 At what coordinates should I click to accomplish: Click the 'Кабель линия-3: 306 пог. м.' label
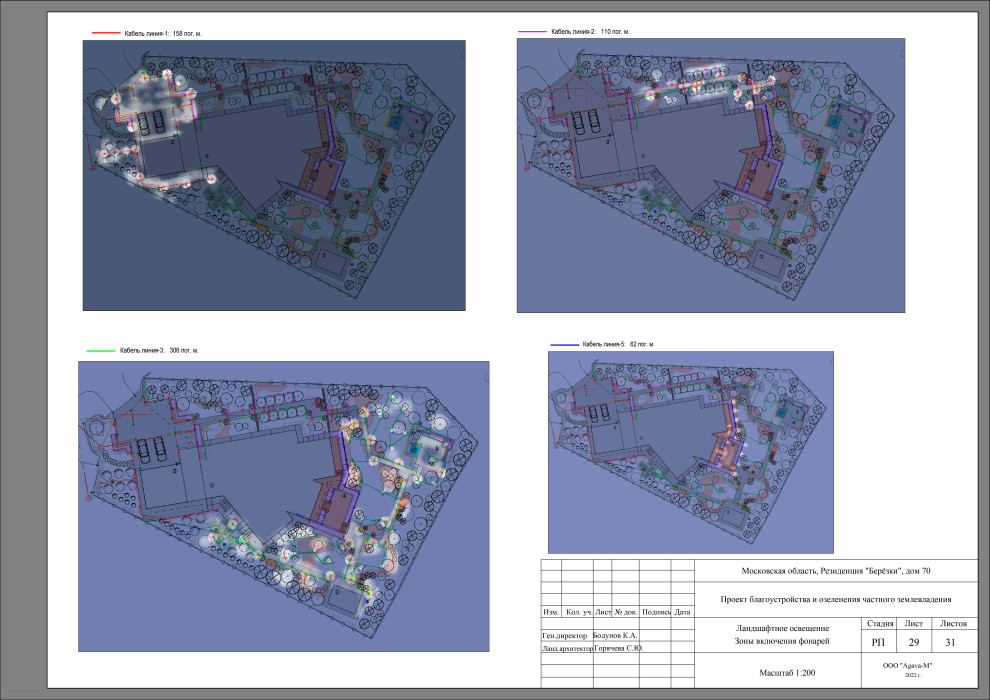click(159, 351)
